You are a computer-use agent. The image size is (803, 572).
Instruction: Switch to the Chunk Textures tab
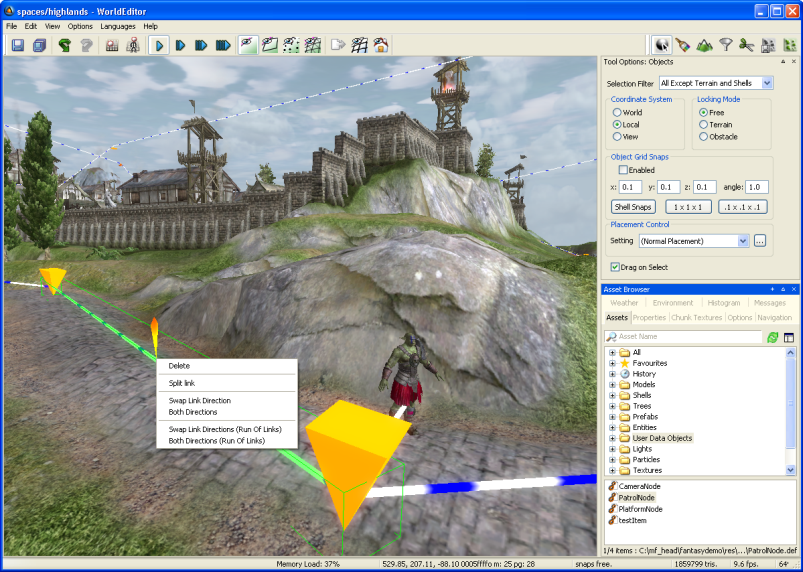(x=696, y=317)
